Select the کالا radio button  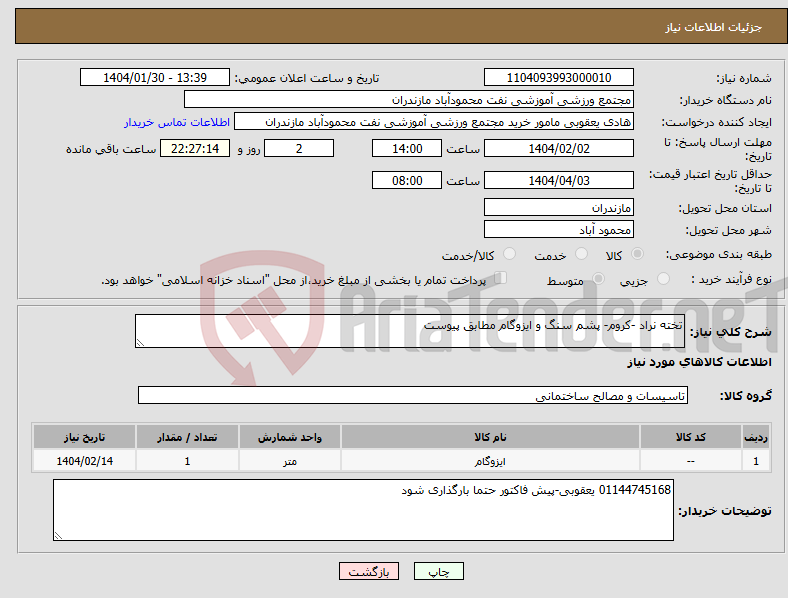637,254
